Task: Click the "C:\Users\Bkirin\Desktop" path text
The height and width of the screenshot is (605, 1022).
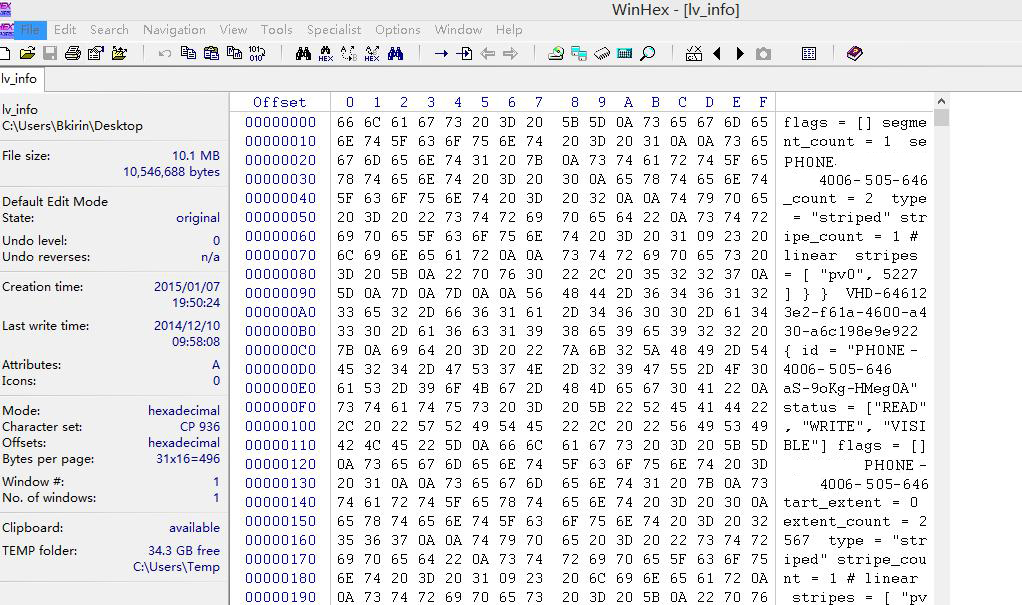Action: click(x=72, y=126)
